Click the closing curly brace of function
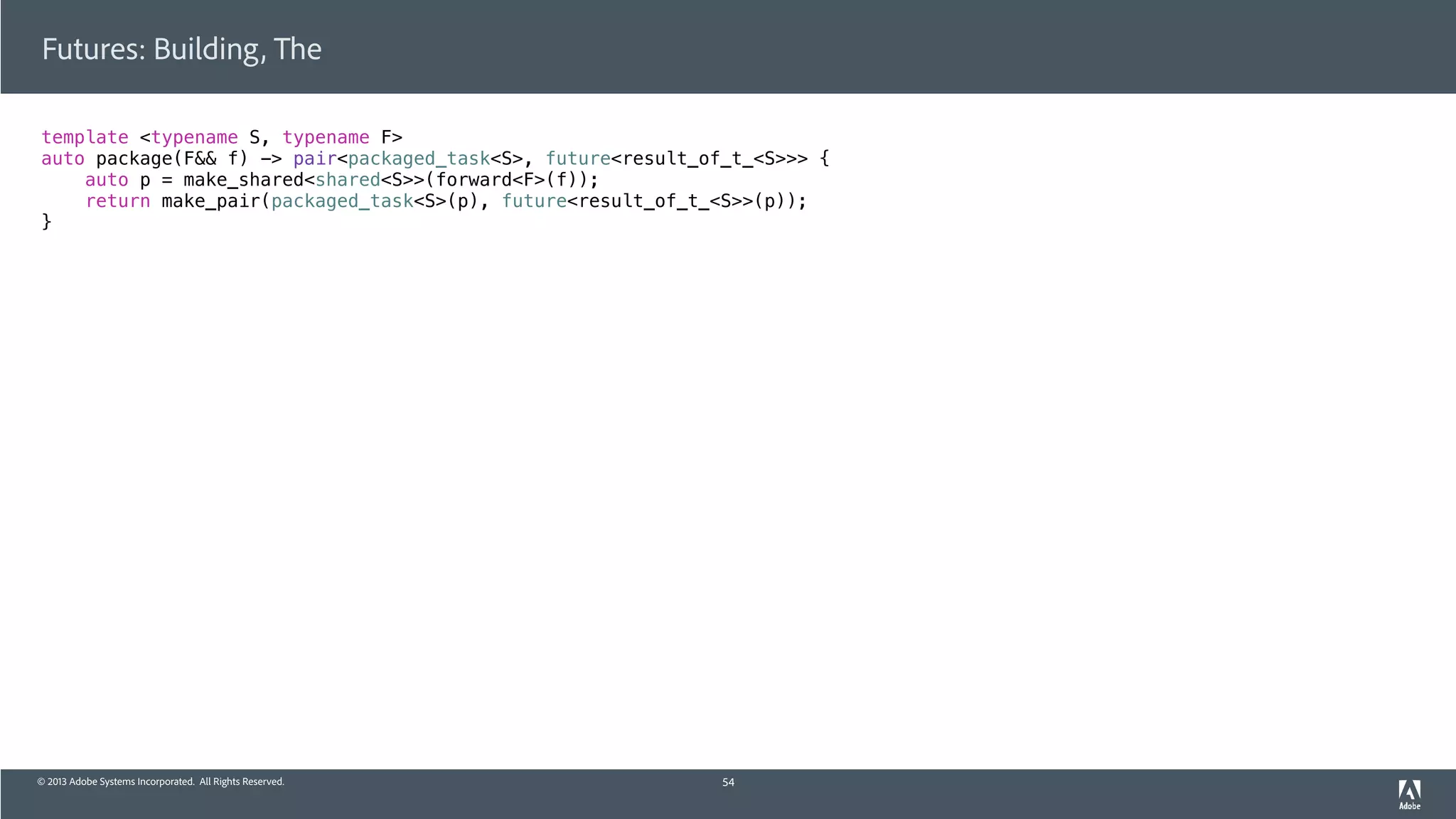The width and height of the screenshot is (1456, 819). coord(47,222)
